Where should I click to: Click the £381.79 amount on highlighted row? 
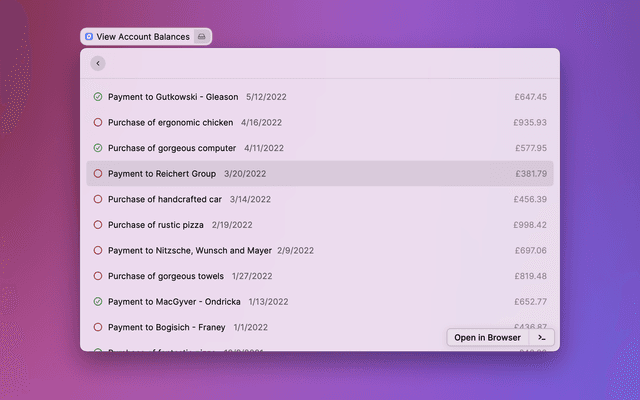pyautogui.click(x=530, y=174)
